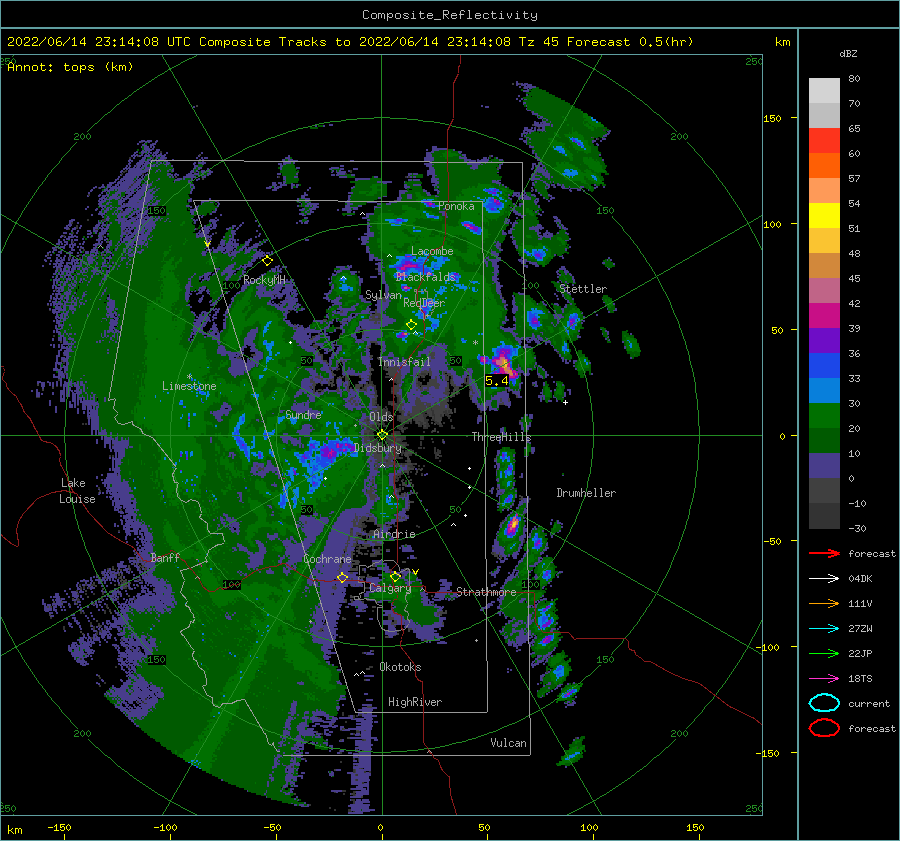The image size is (900, 841).
Task: Click the yellow diamond marker near RockyMH
Action: click(267, 261)
